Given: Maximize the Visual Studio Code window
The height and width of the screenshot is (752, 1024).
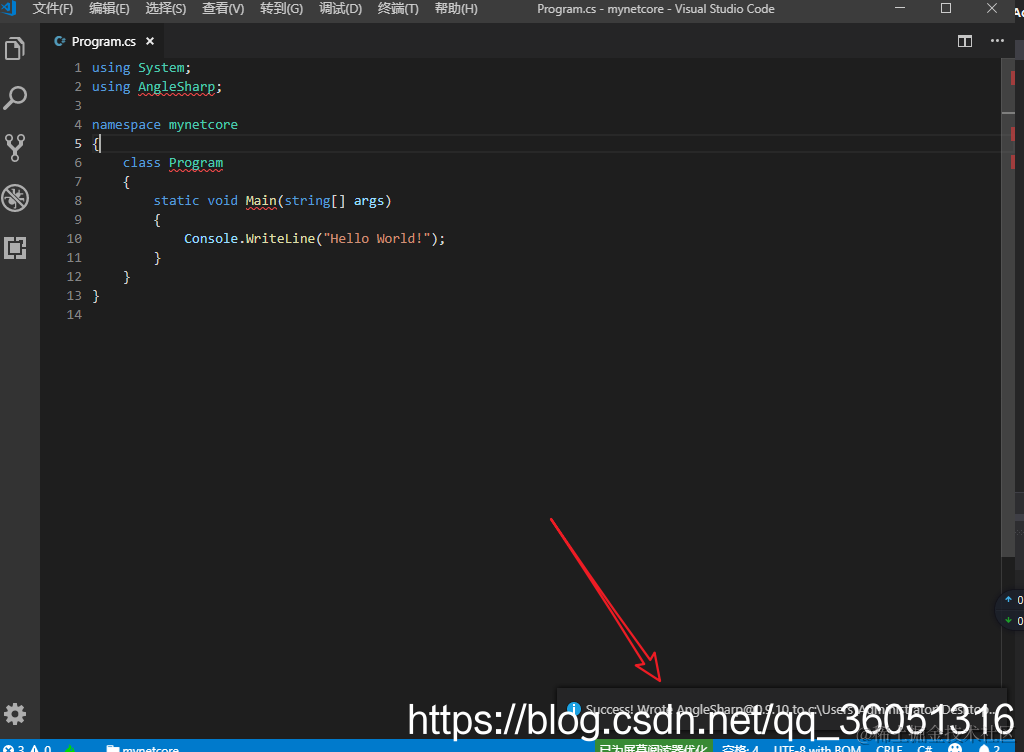Looking at the screenshot, I should [946, 8].
